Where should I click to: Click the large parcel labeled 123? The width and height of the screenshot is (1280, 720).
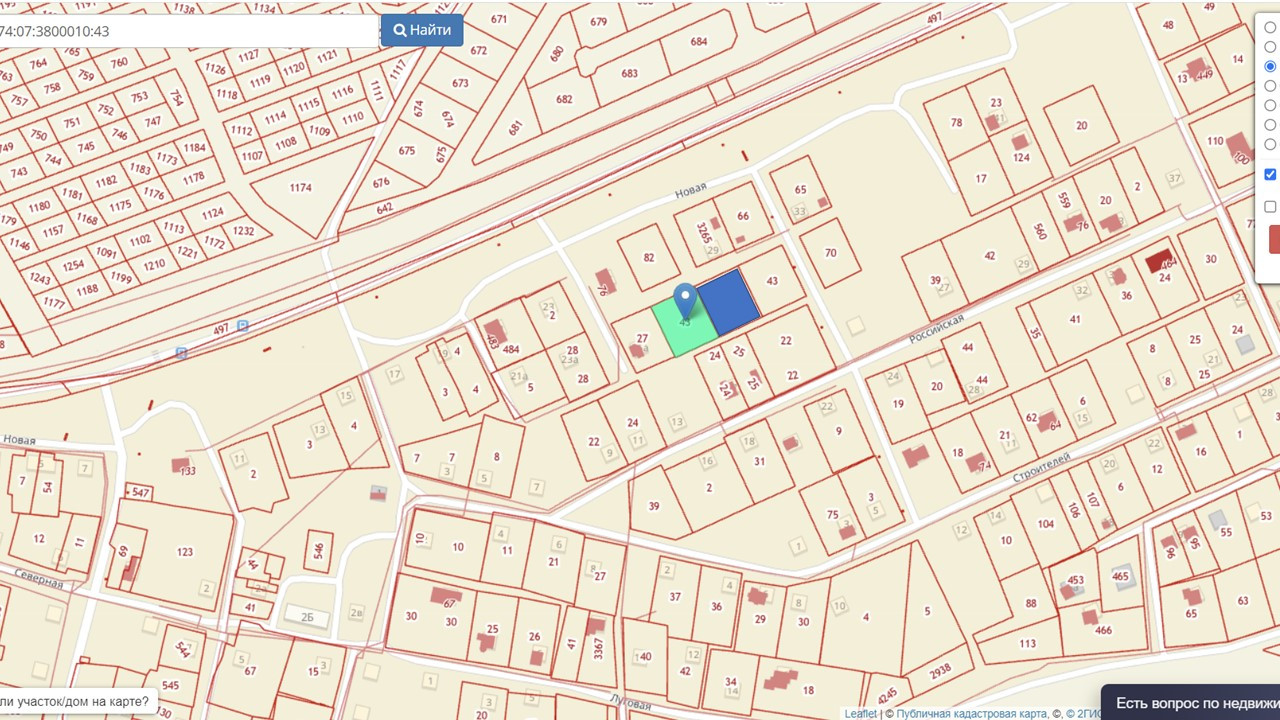click(184, 552)
